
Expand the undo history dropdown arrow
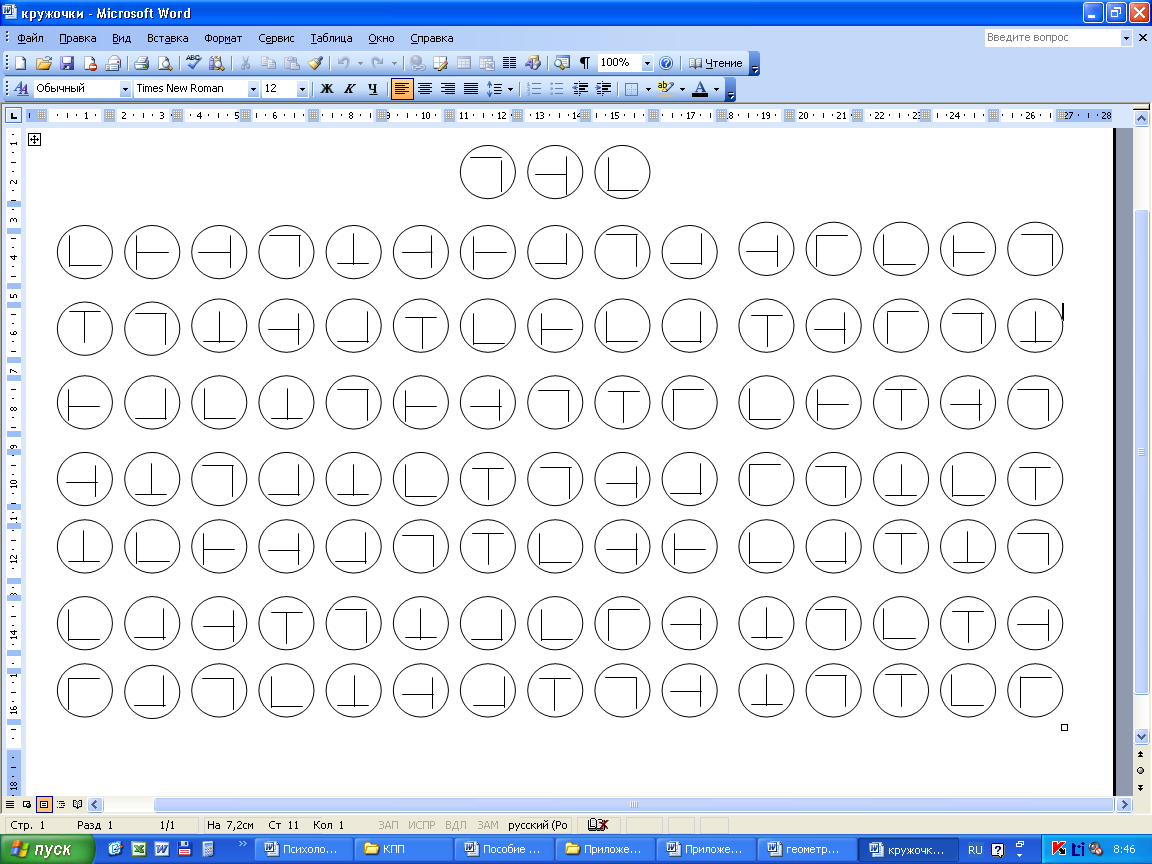point(360,63)
